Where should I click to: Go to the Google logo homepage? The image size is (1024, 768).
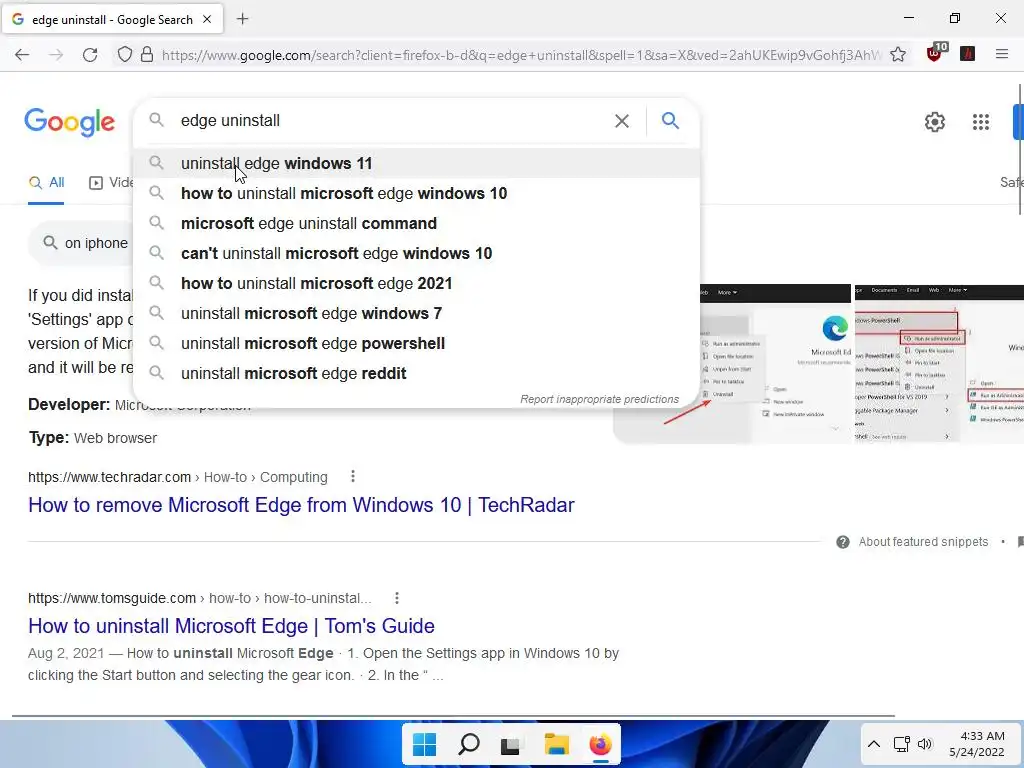click(69, 122)
